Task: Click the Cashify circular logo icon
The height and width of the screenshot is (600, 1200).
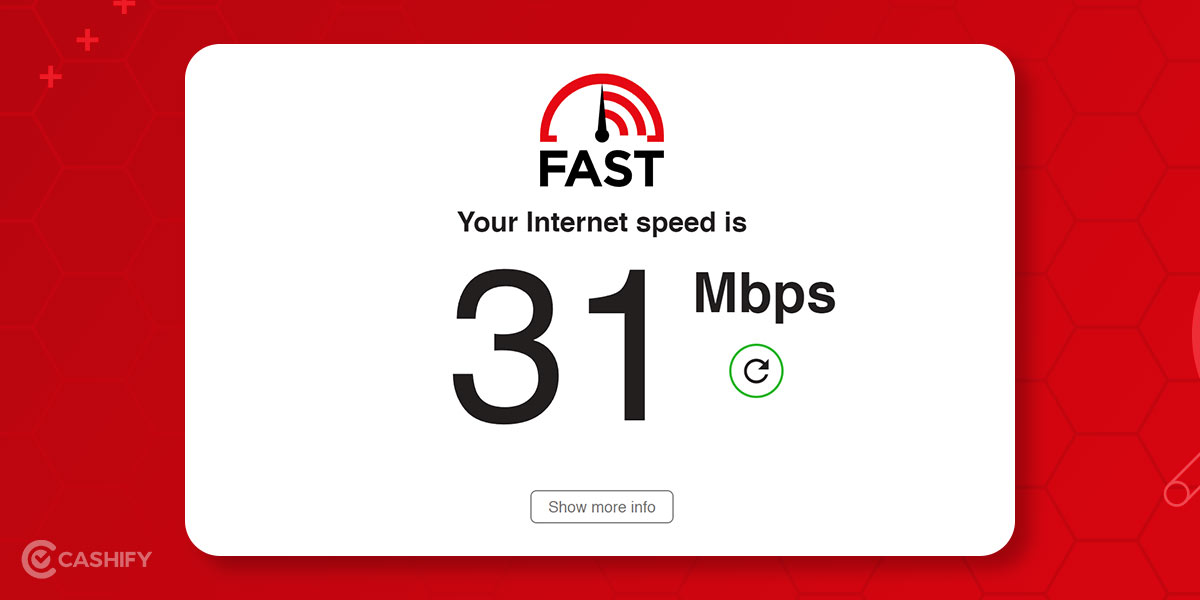Action: pos(38,558)
